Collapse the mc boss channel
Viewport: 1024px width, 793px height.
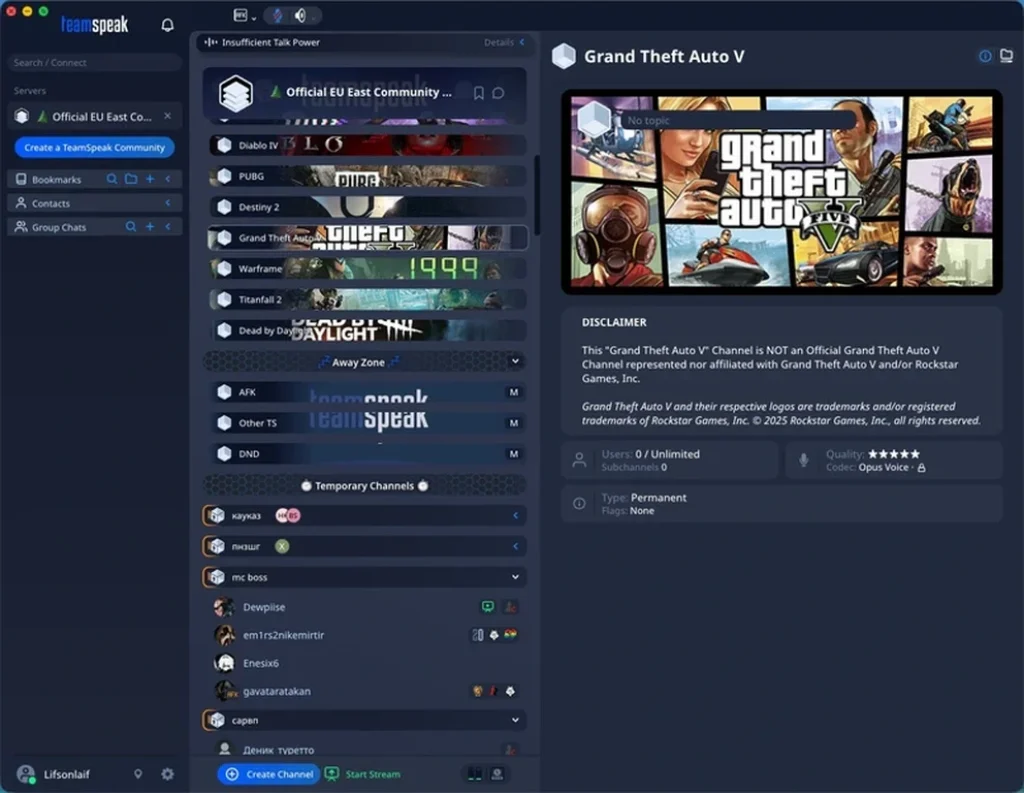[x=515, y=577]
